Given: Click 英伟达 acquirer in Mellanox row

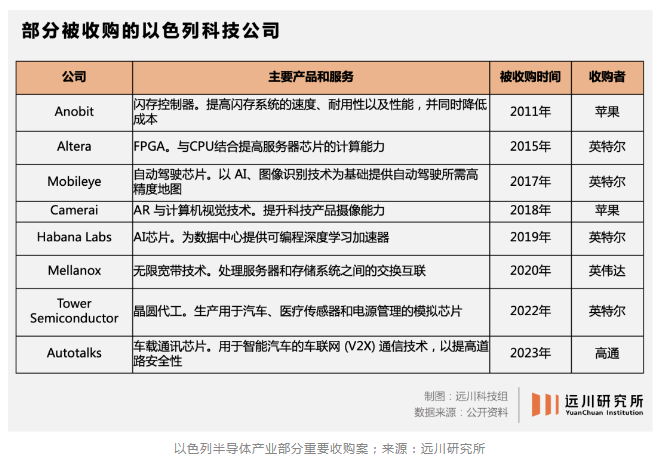Looking at the screenshot, I should click(x=607, y=271).
